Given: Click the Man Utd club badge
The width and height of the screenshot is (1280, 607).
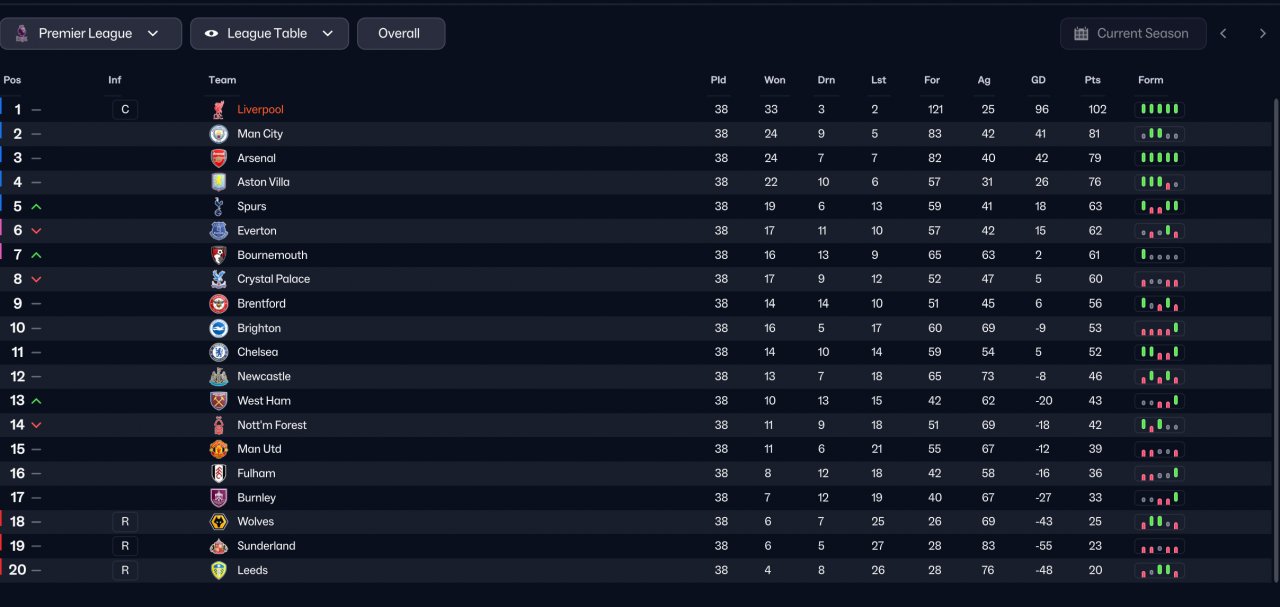Looking at the screenshot, I should pos(218,449).
